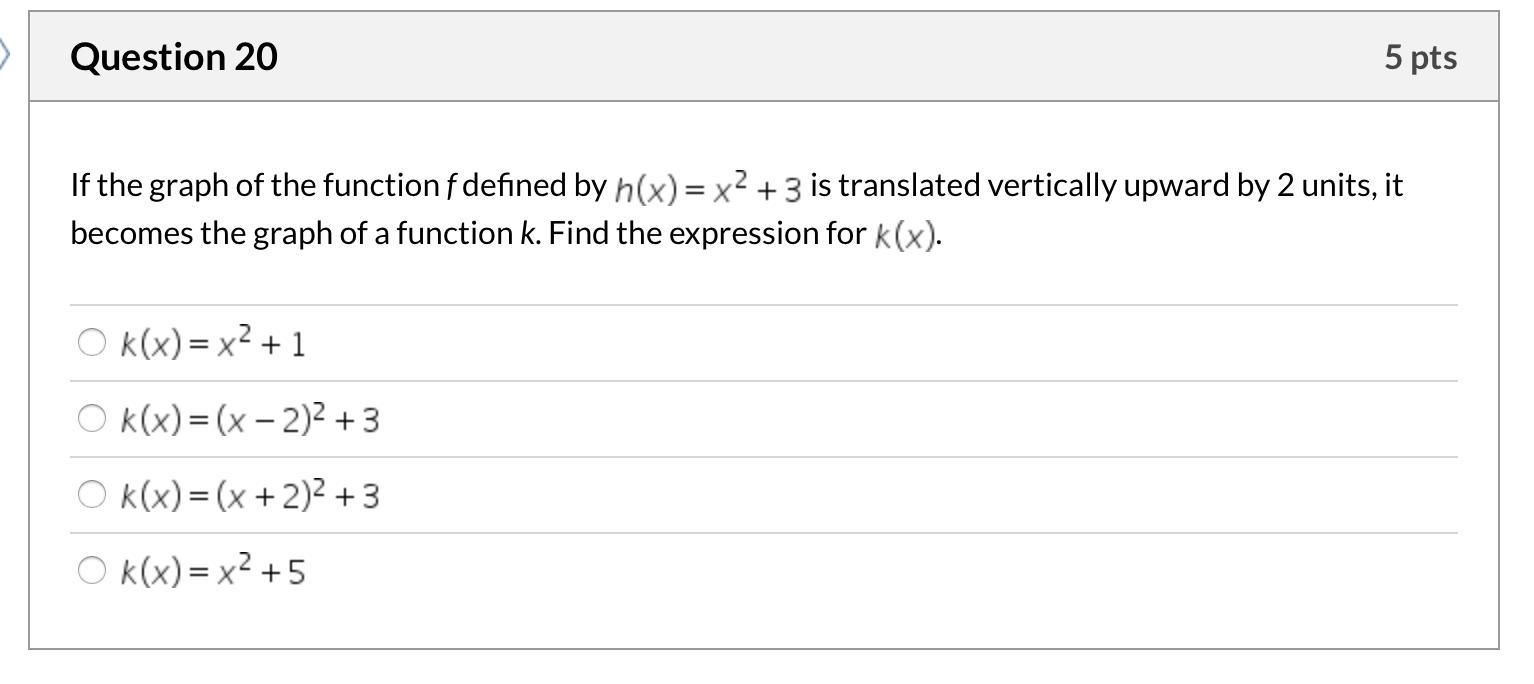Click the answer label text k(x) = x² + 5

click(x=213, y=572)
